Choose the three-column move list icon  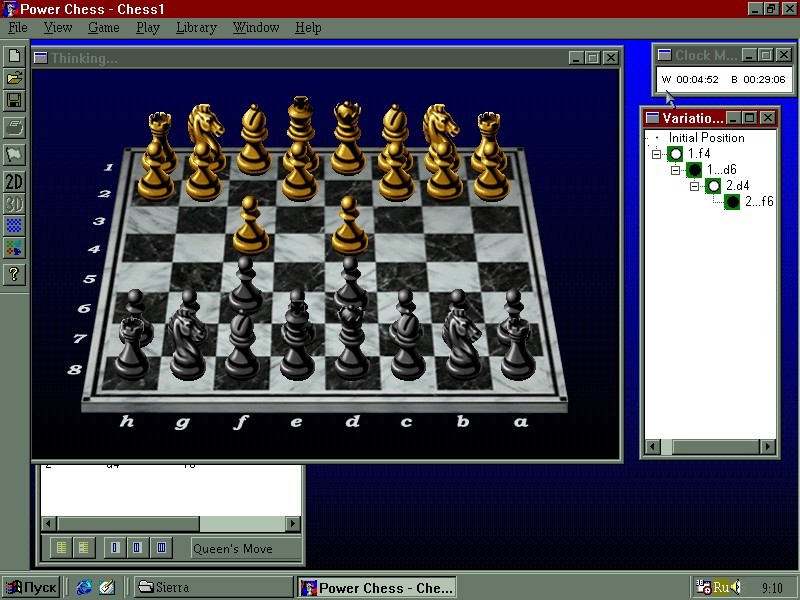(x=161, y=548)
